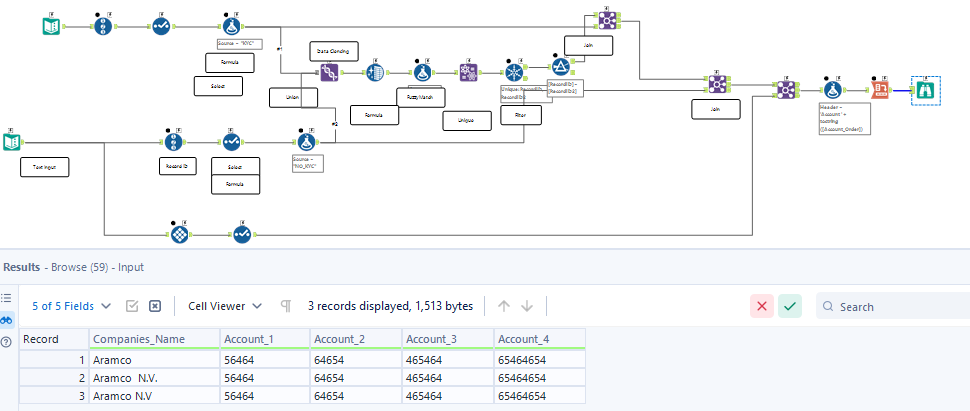
Task: Select Filter tool annotated [RecordID] = [RecordID2]
Action: [560, 67]
